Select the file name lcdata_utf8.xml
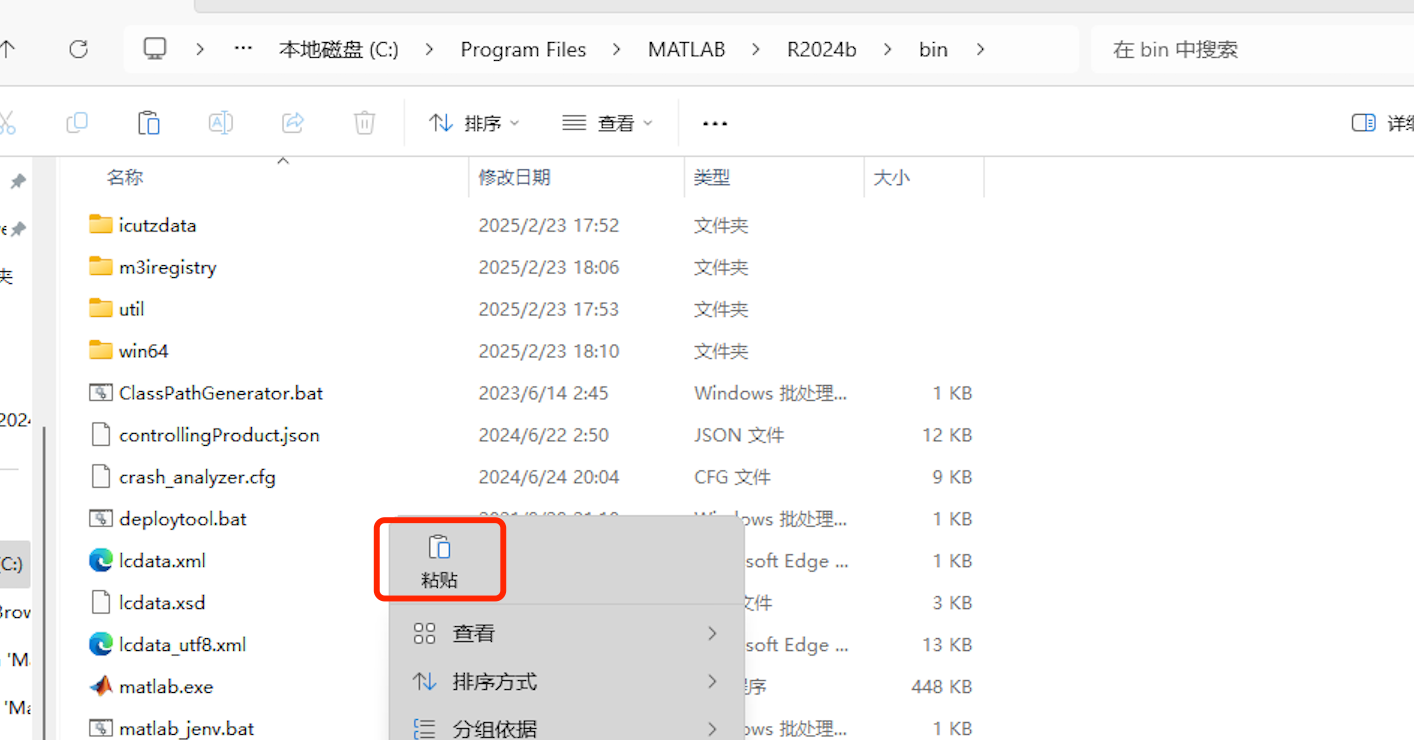This screenshot has height=740, width=1414. (182, 645)
